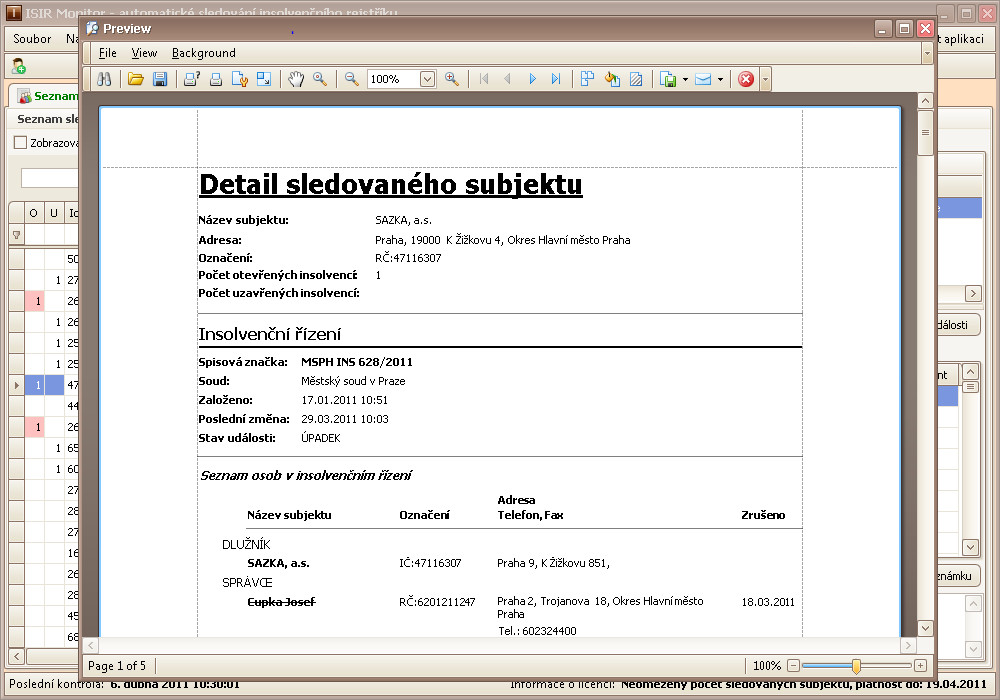
Task: Jump to the last page
Action: click(556, 79)
